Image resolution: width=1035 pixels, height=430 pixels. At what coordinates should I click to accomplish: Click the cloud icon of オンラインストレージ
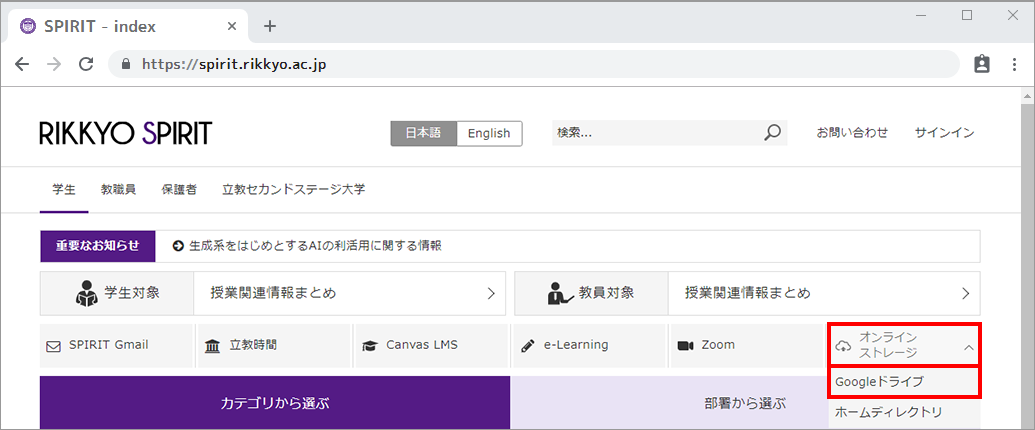[843, 345]
